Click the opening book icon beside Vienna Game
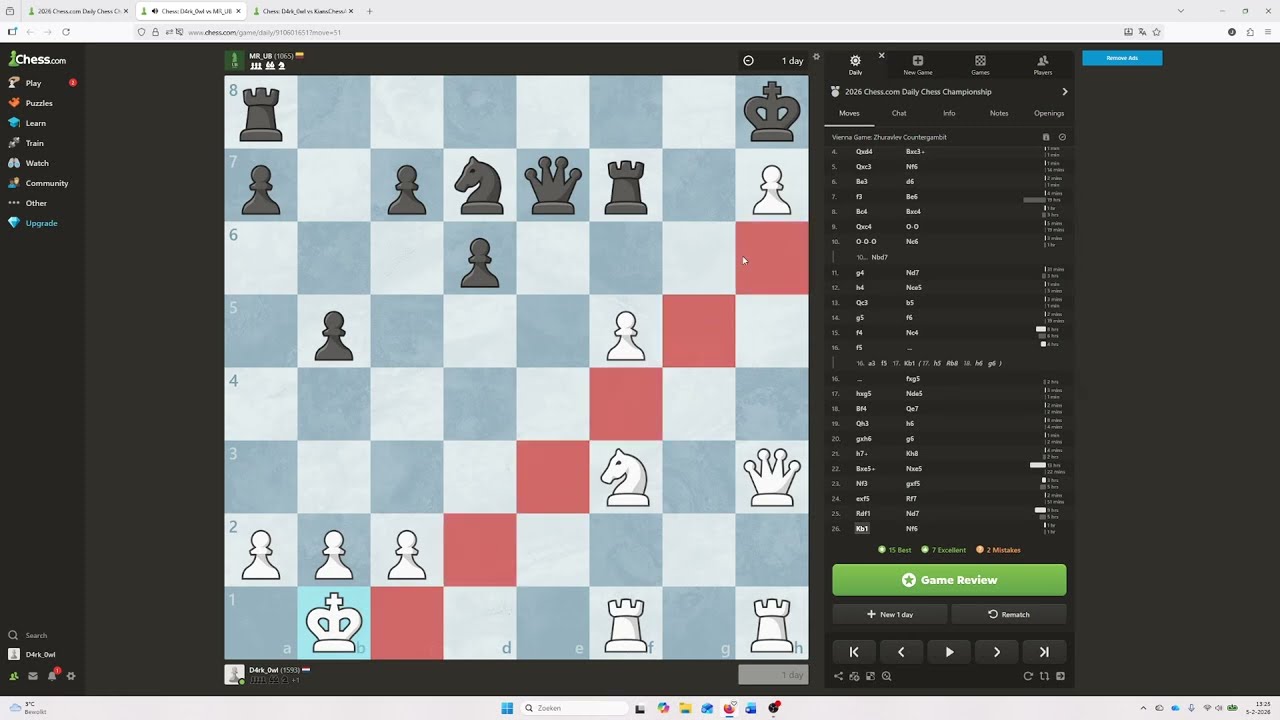 click(x=1046, y=137)
